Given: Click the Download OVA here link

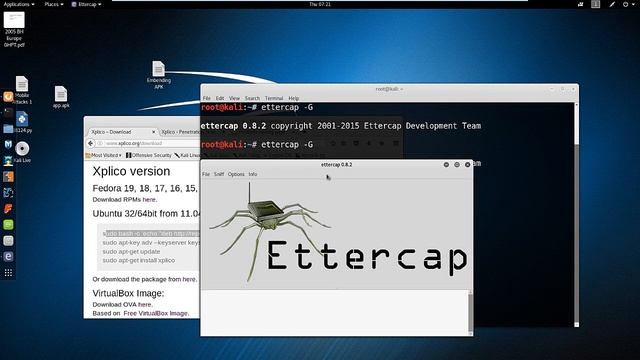Looking at the screenshot, I should point(144,304).
